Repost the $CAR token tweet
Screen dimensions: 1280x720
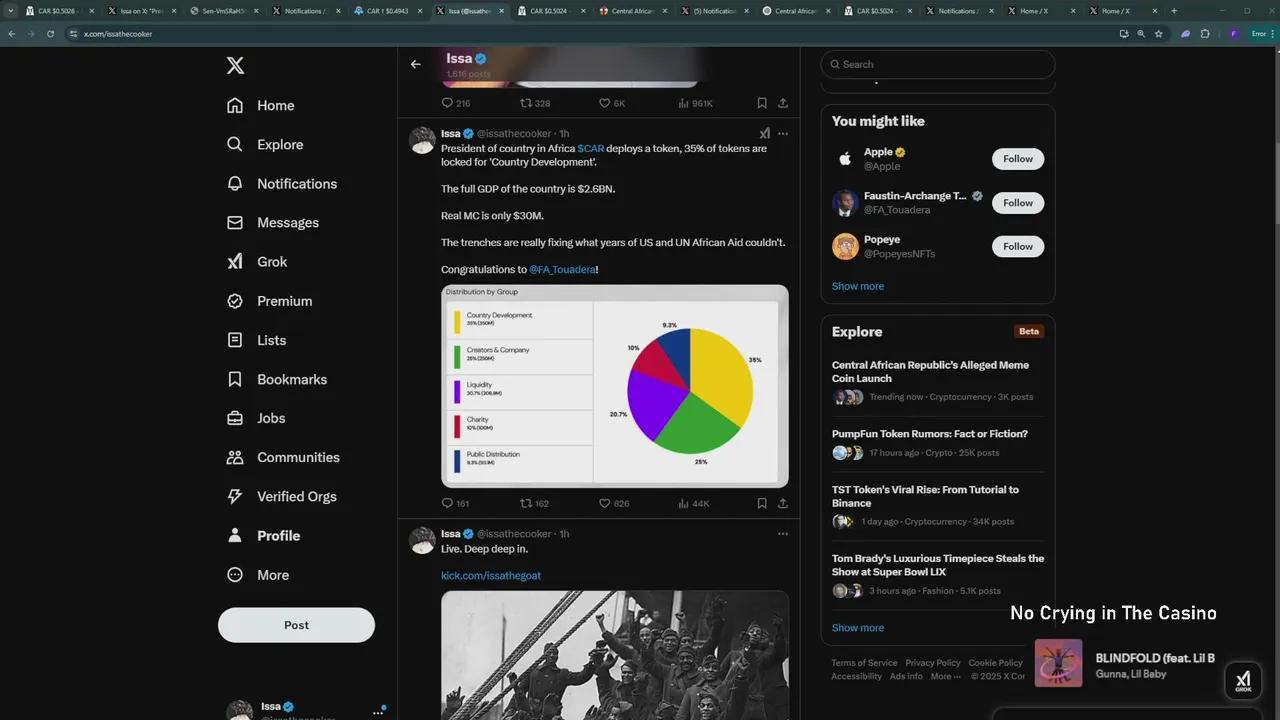click(526, 503)
